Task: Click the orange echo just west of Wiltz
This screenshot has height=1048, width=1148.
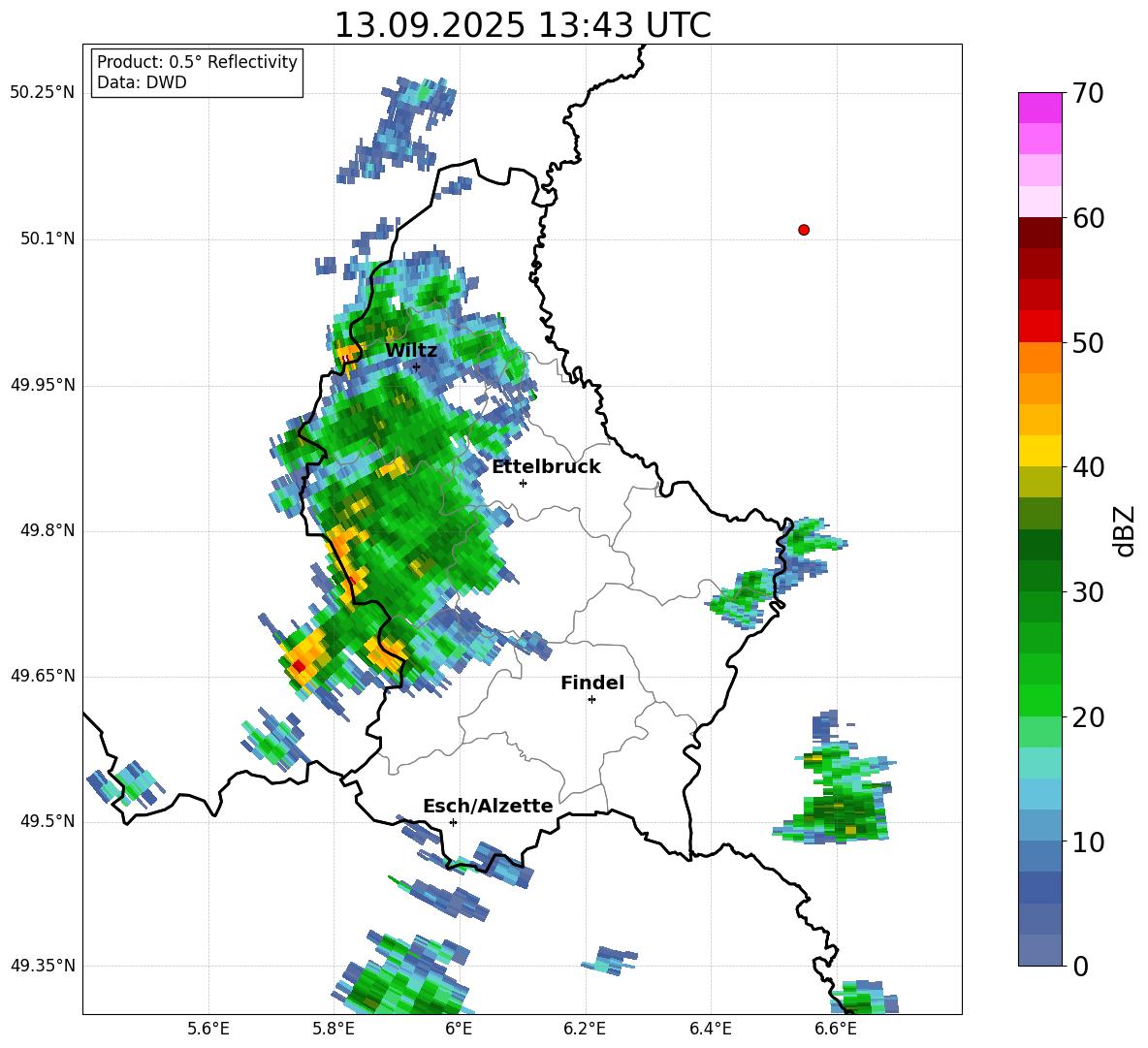Action: pyautogui.click(x=348, y=354)
